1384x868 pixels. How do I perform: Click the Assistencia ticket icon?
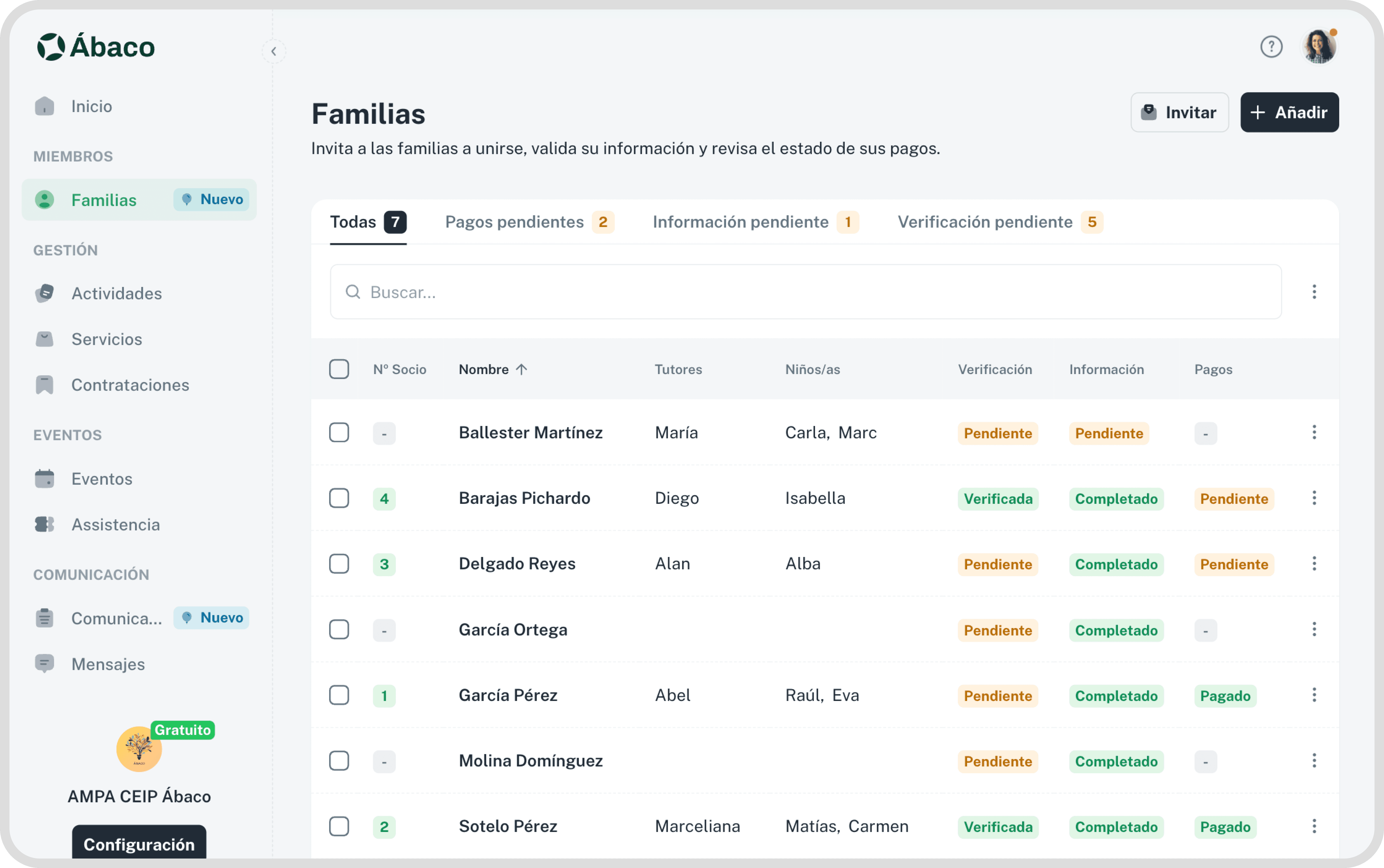[44, 524]
